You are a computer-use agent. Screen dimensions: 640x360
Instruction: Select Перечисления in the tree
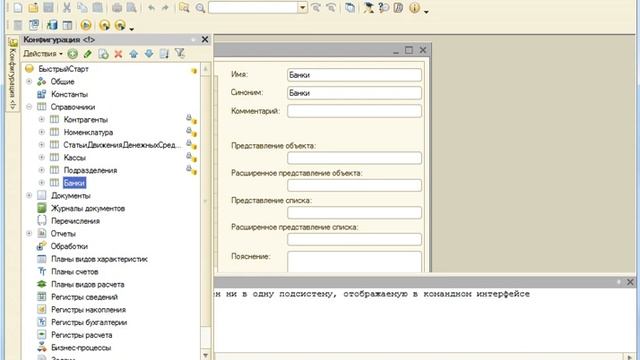(x=75, y=221)
